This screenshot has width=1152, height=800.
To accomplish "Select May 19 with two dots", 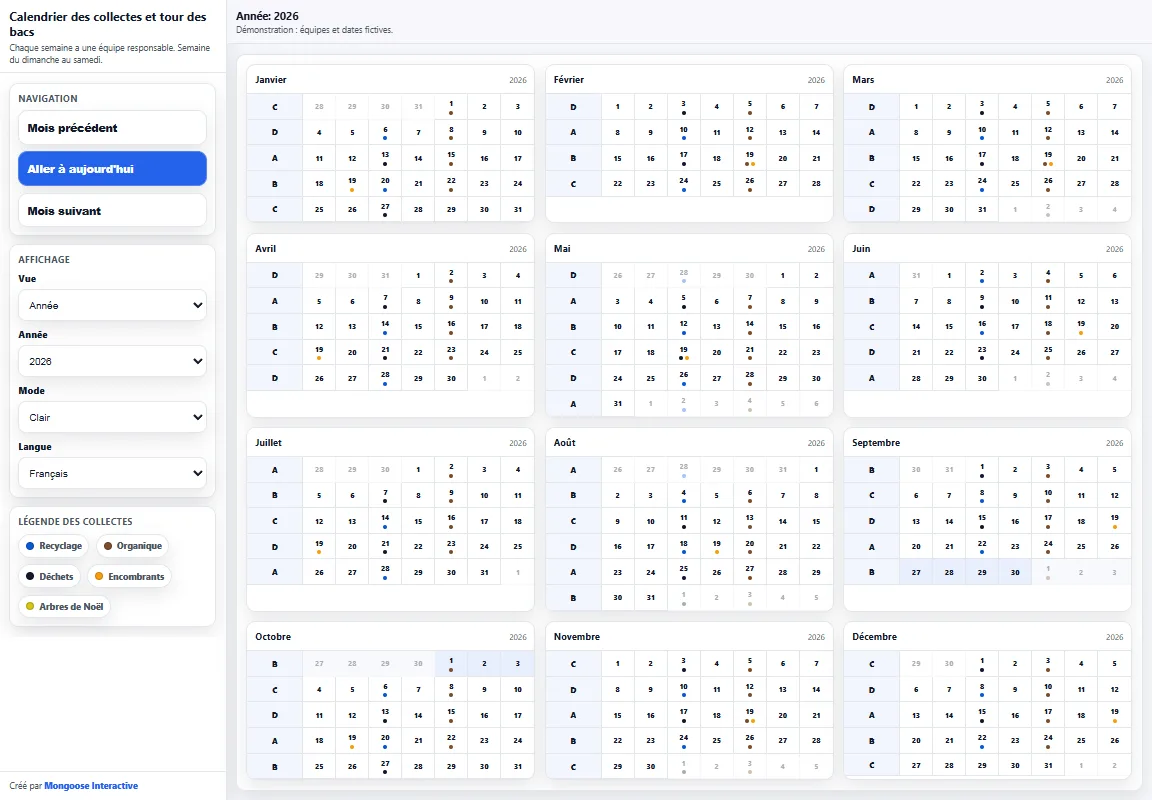I will pyautogui.click(x=683, y=353).
